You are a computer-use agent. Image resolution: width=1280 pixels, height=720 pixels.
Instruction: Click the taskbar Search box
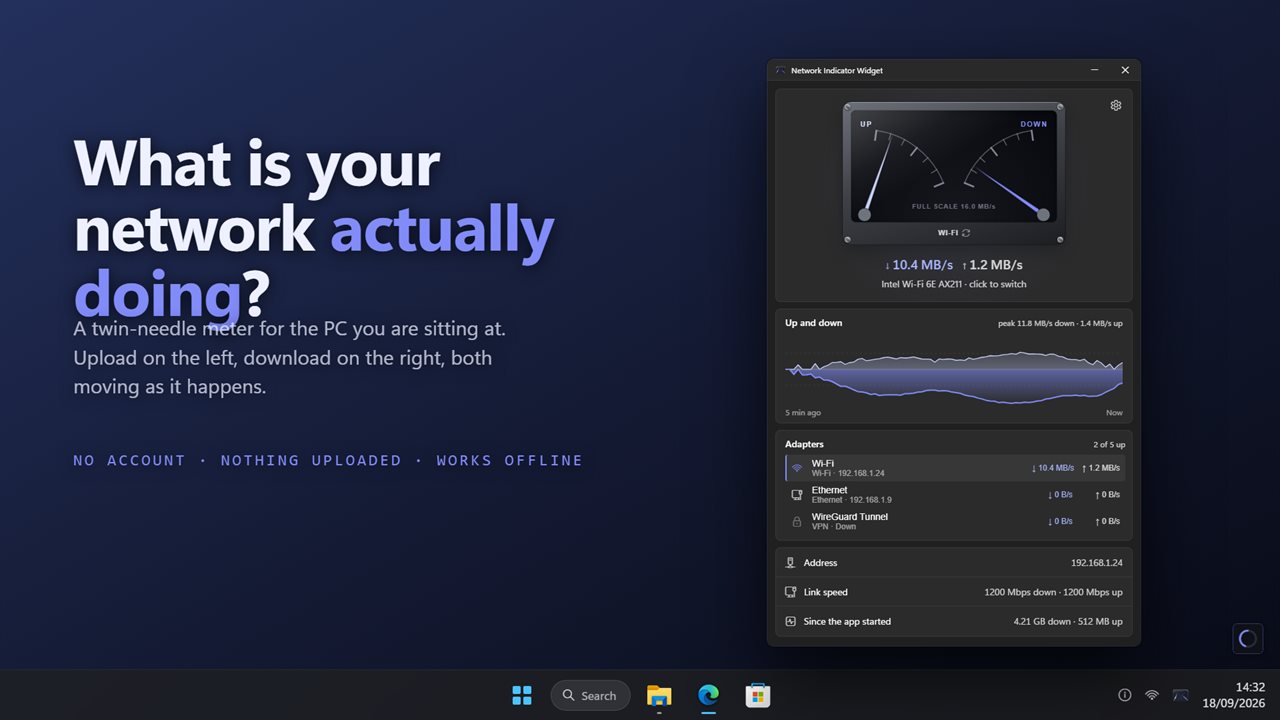[590, 695]
